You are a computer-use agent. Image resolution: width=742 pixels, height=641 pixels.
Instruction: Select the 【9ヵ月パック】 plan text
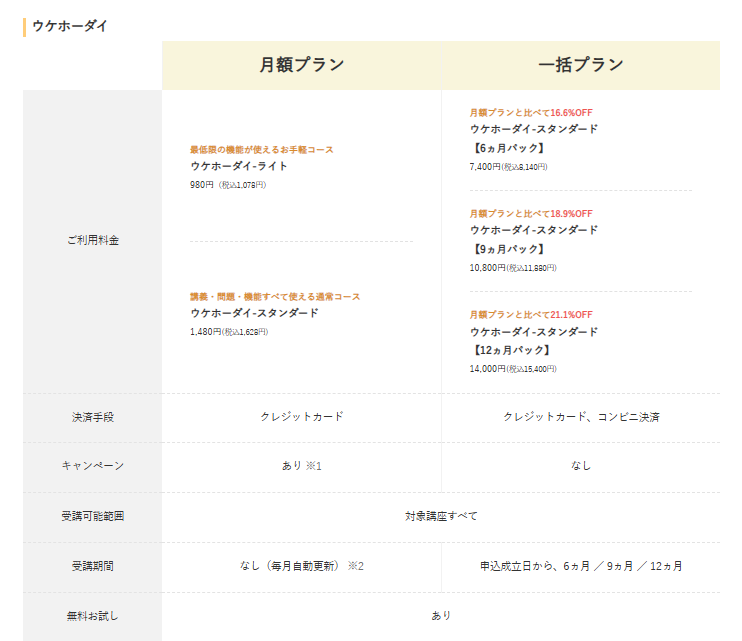(509, 249)
